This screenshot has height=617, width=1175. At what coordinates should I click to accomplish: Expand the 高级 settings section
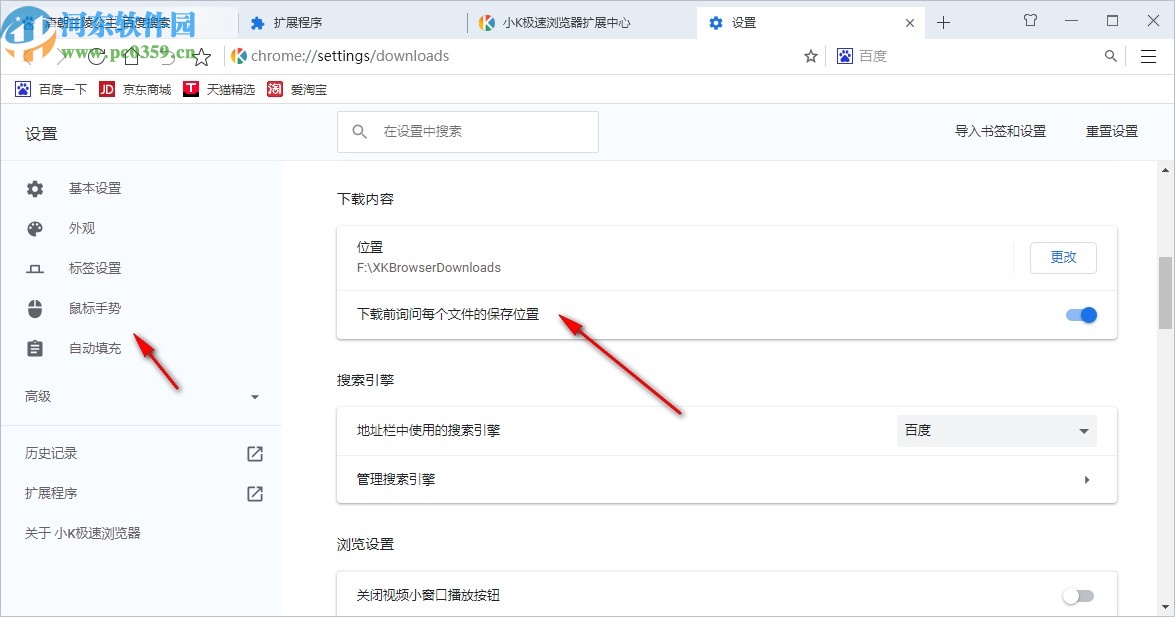(x=254, y=396)
